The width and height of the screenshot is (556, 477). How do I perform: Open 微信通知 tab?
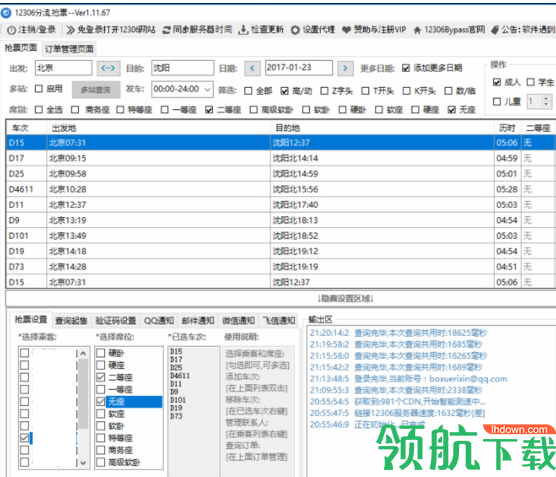point(238,321)
